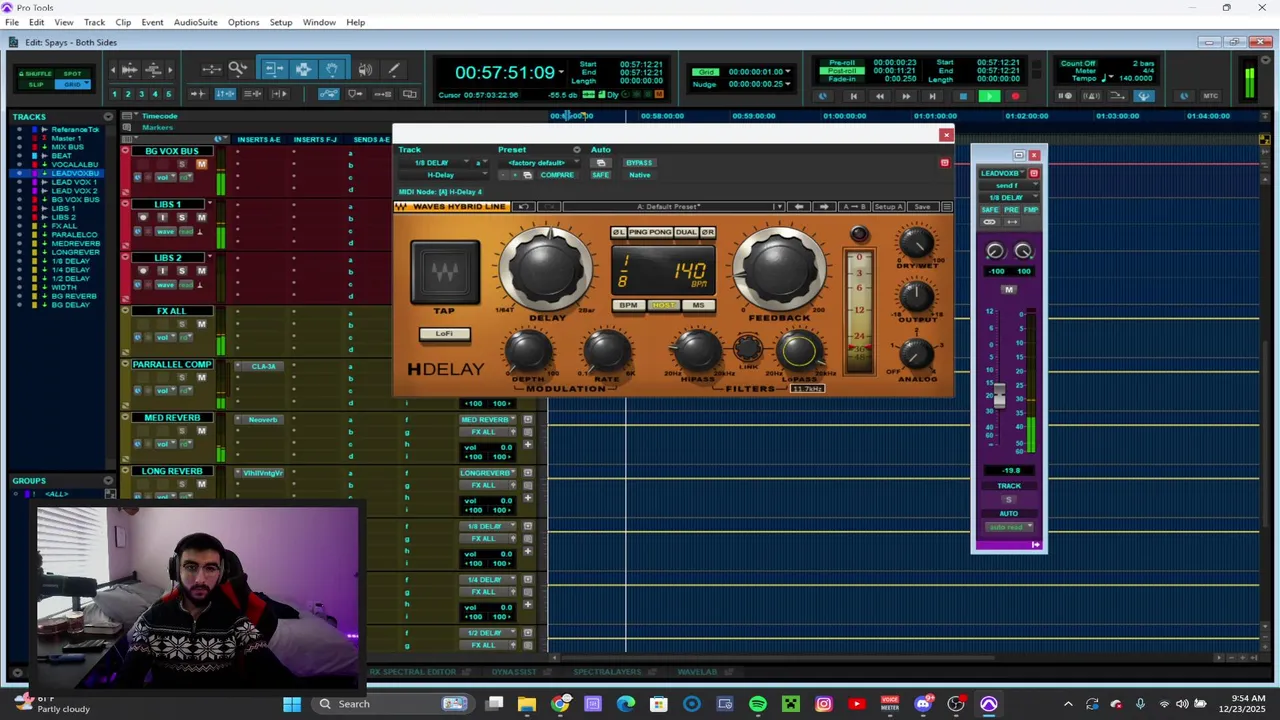Viewport: 1280px width, 720px height.
Task: Click the Stop button in transport
Action: [962, 96]
